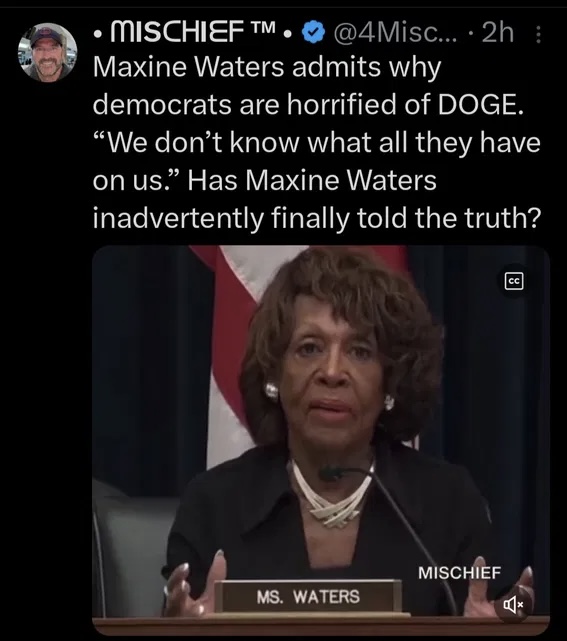Open the tweet's 2h timestamp

tap(498, 33)
